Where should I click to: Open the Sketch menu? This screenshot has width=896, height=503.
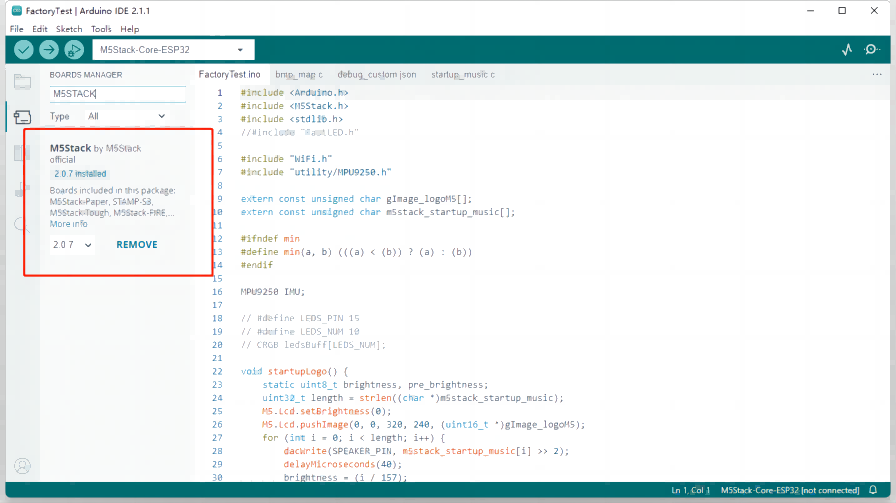click(69, 29)
